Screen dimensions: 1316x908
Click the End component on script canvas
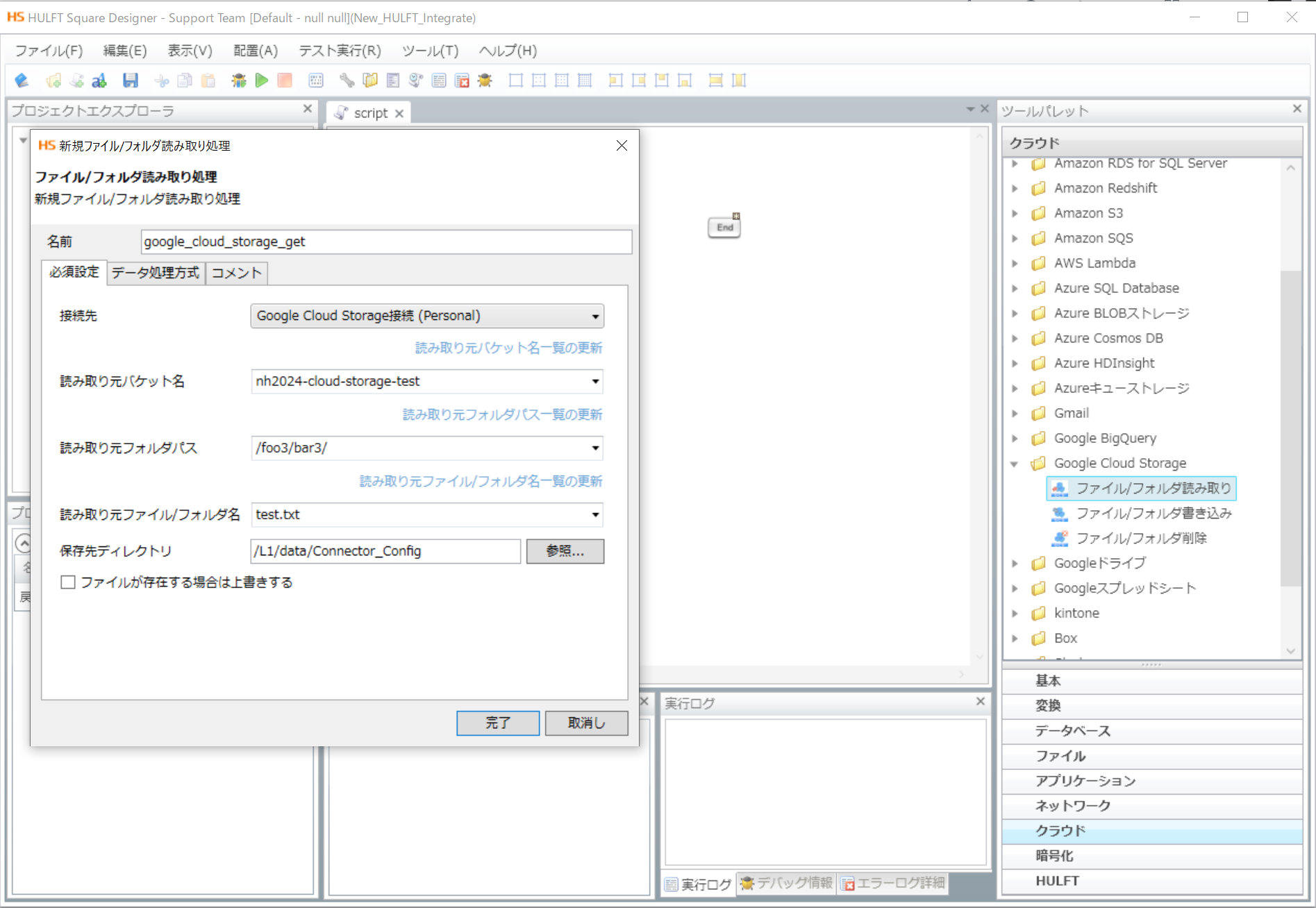coord(724,227)
